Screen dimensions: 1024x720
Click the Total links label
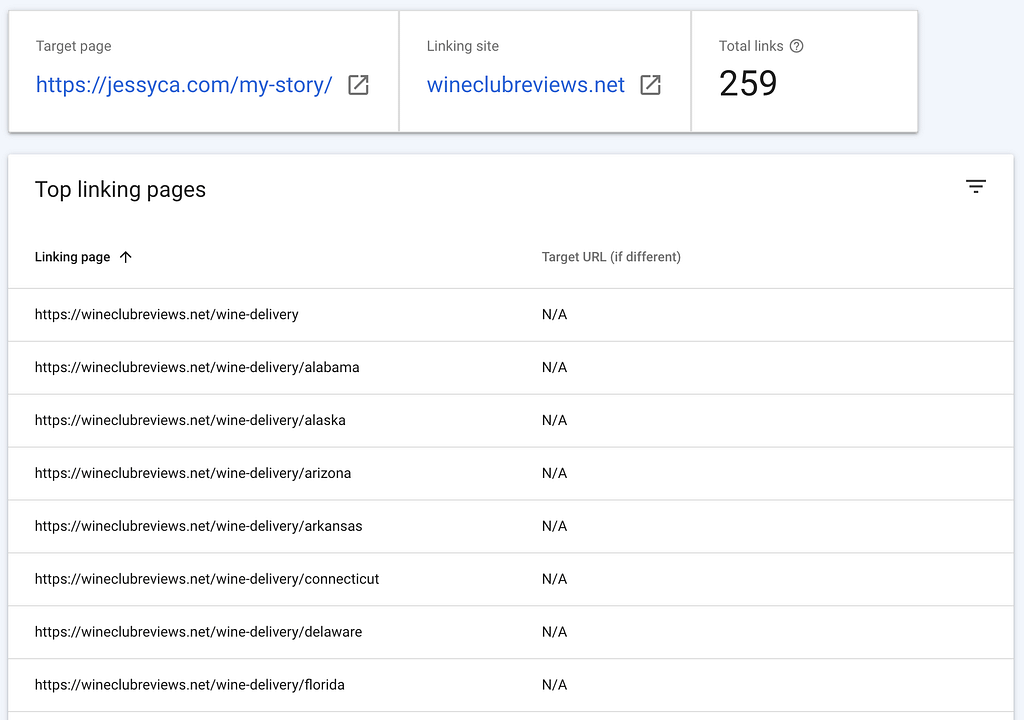coord(751,46)
